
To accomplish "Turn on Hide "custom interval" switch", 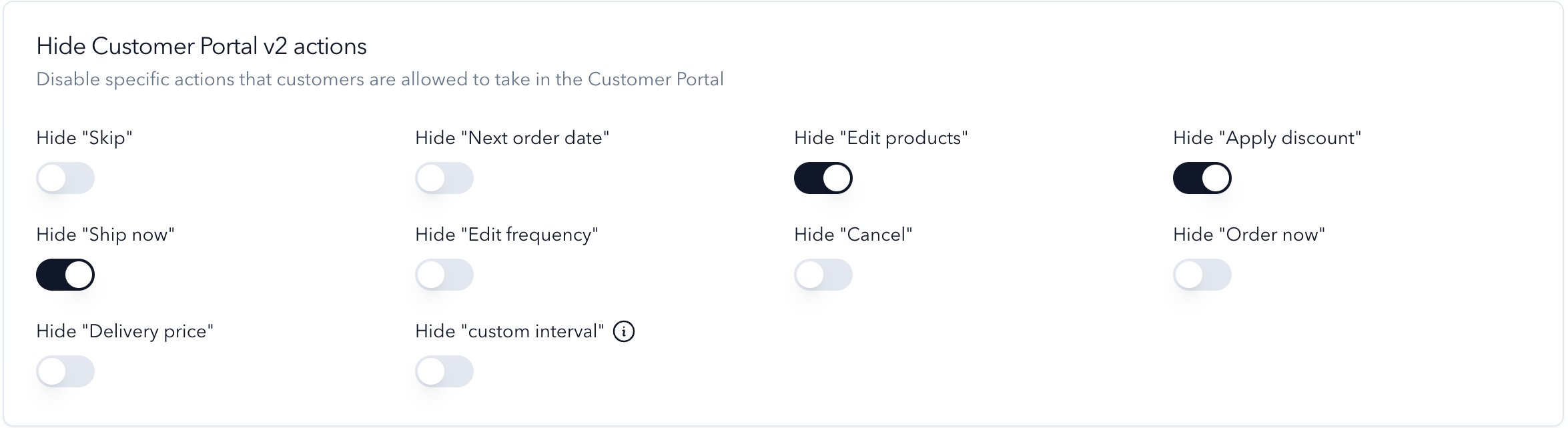I will click(x=444, y=371).
